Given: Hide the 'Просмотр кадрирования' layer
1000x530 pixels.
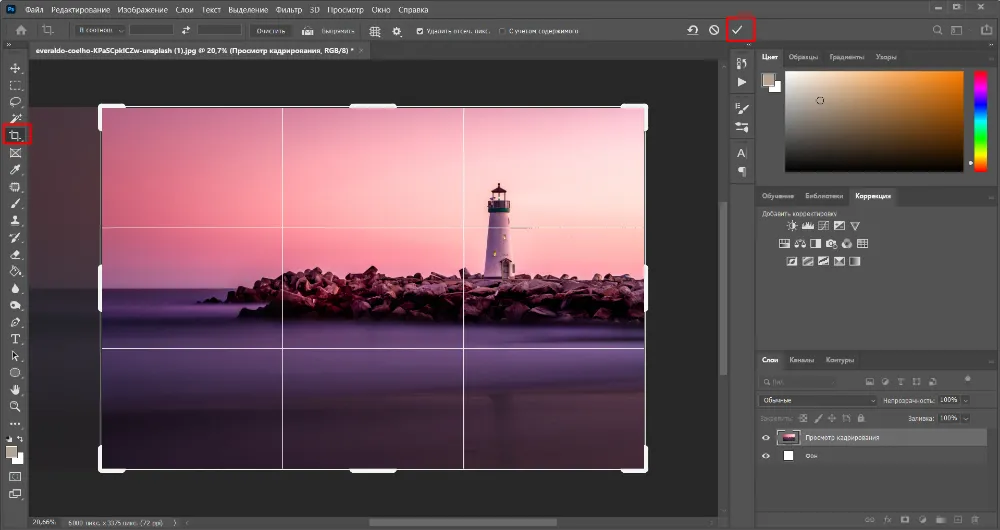Looking at the screenshot, I should click(767, 438).
